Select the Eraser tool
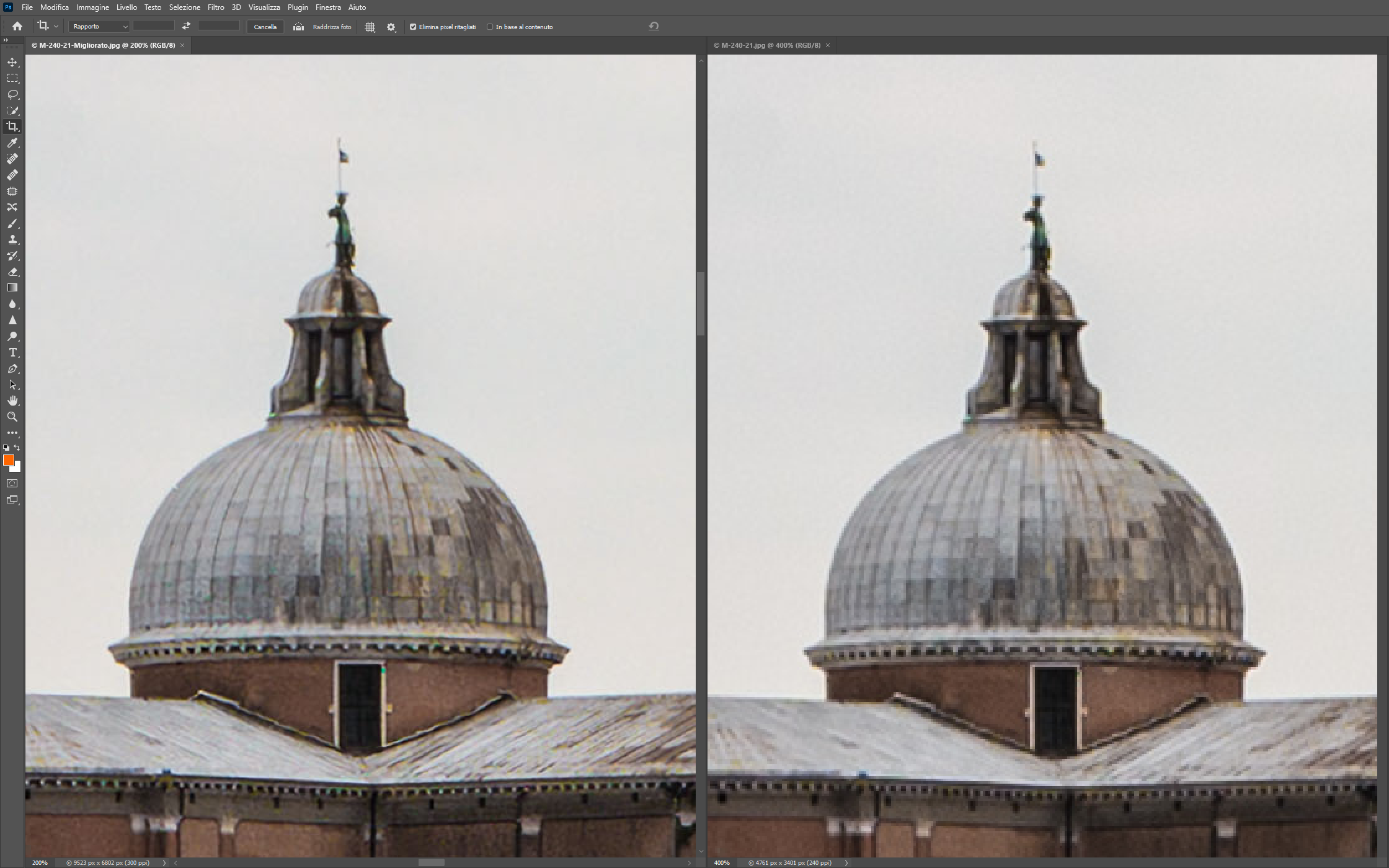Image resolution: width=1389 pixels, height=868 pixels. (12, 272)
